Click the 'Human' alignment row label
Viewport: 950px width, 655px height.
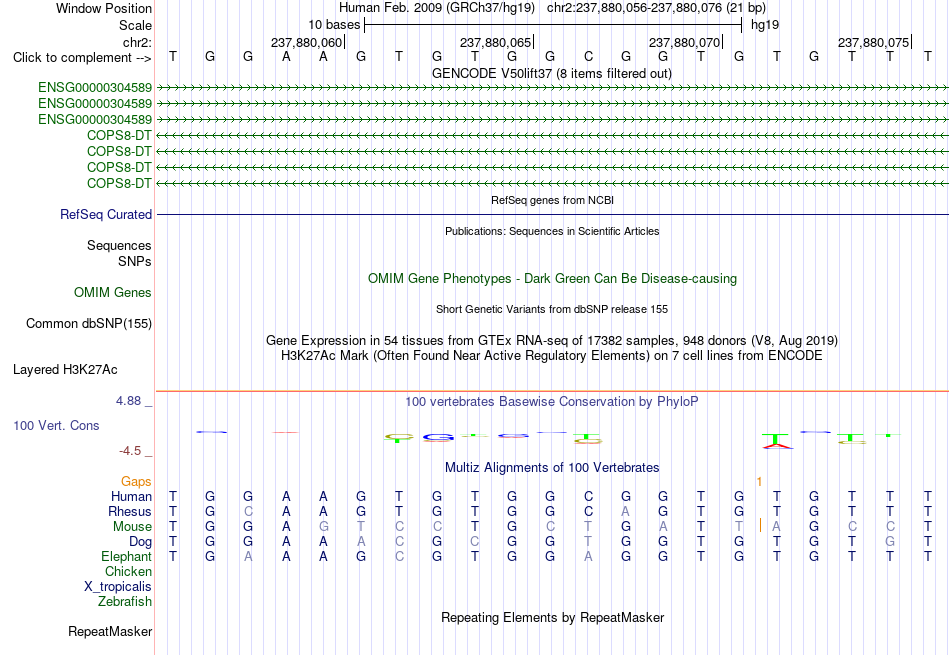[131, 497]
